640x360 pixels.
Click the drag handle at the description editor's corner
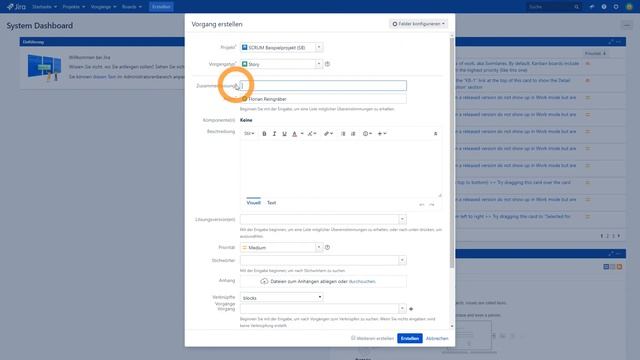coord(440,195)
